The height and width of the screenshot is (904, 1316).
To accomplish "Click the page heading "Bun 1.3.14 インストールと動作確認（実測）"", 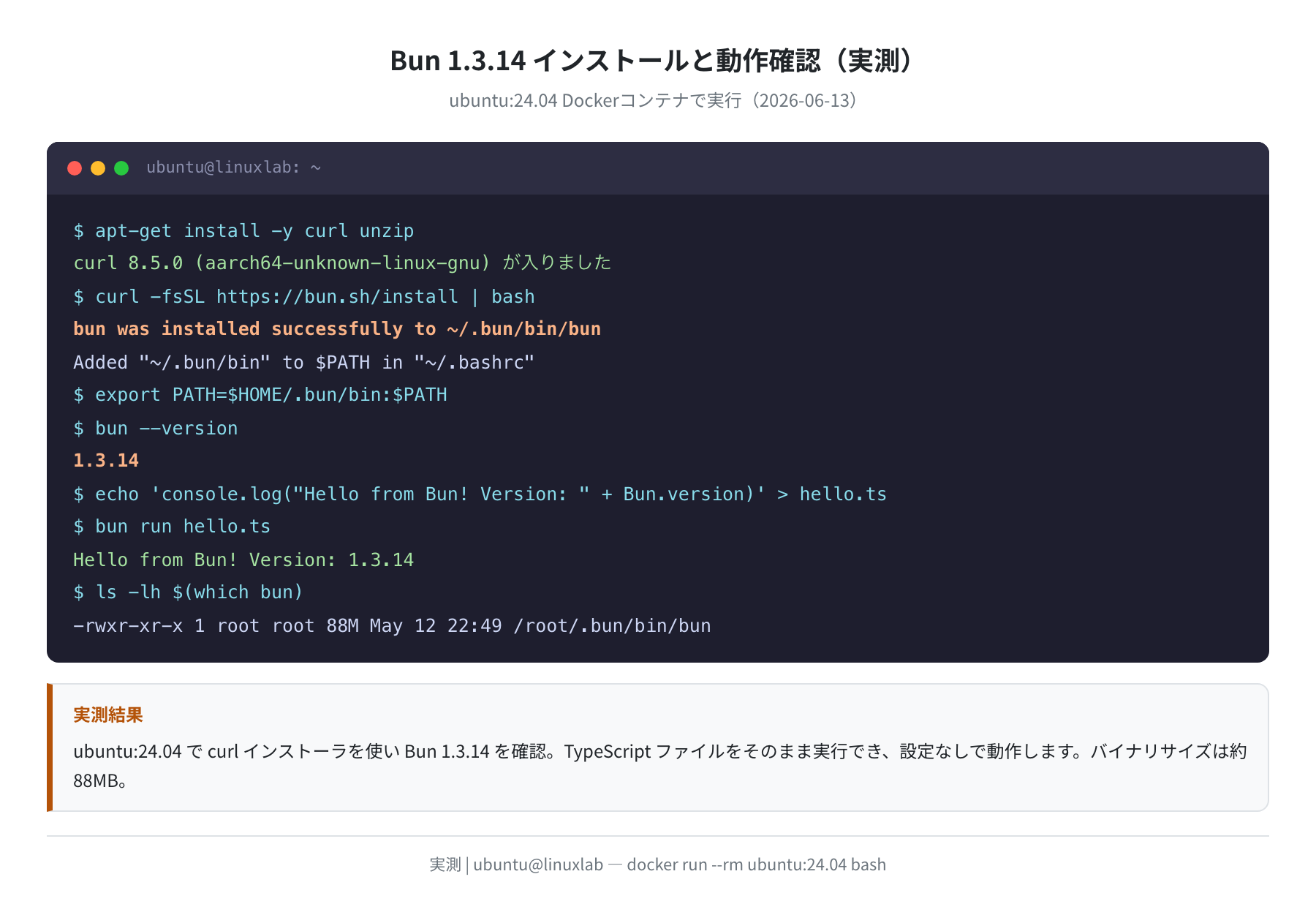I will [x=651, y=60].
